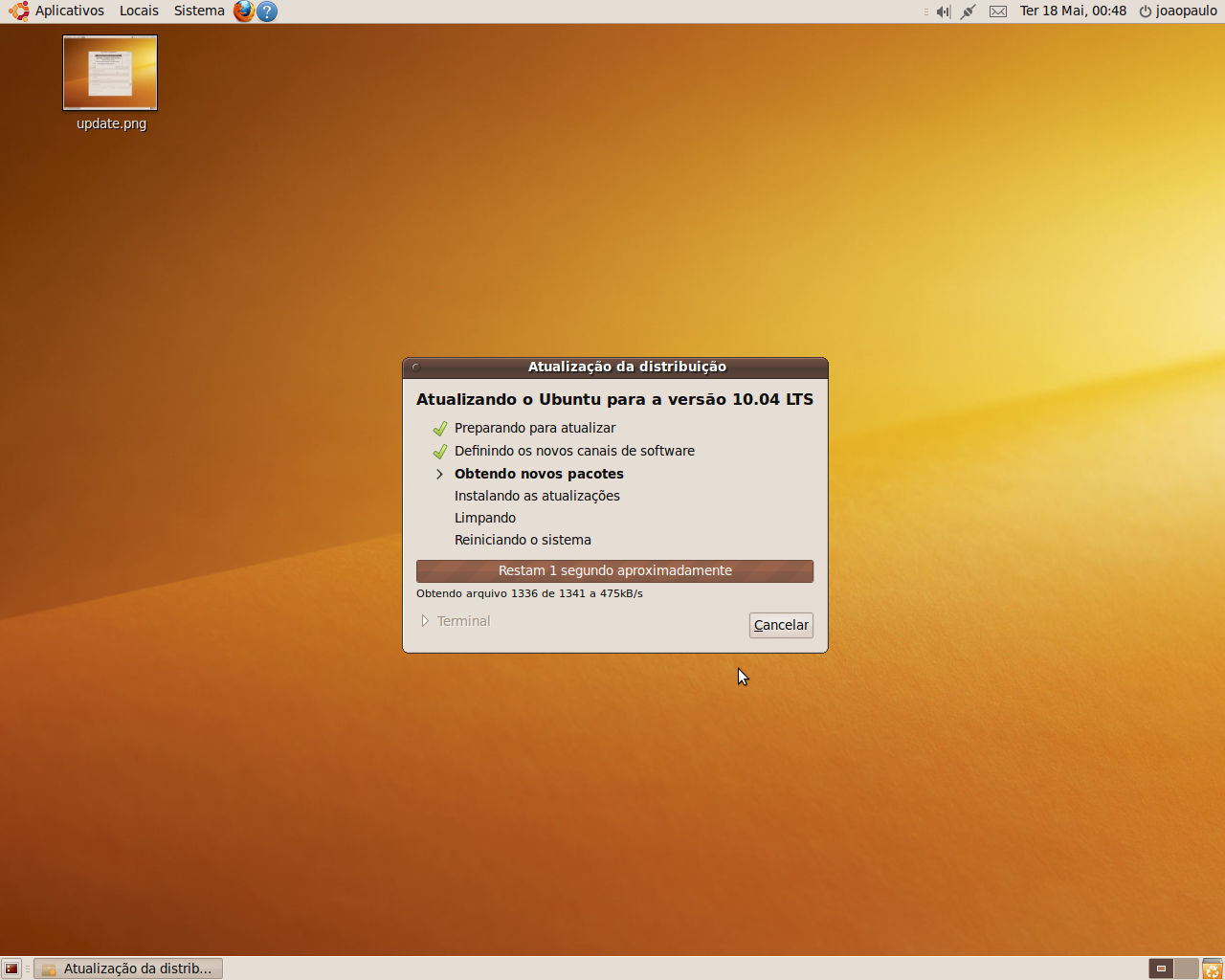The height and width of the screenshot is (980, 1225).
Task: Click the network connection icon
Action: tap(969, 11)
